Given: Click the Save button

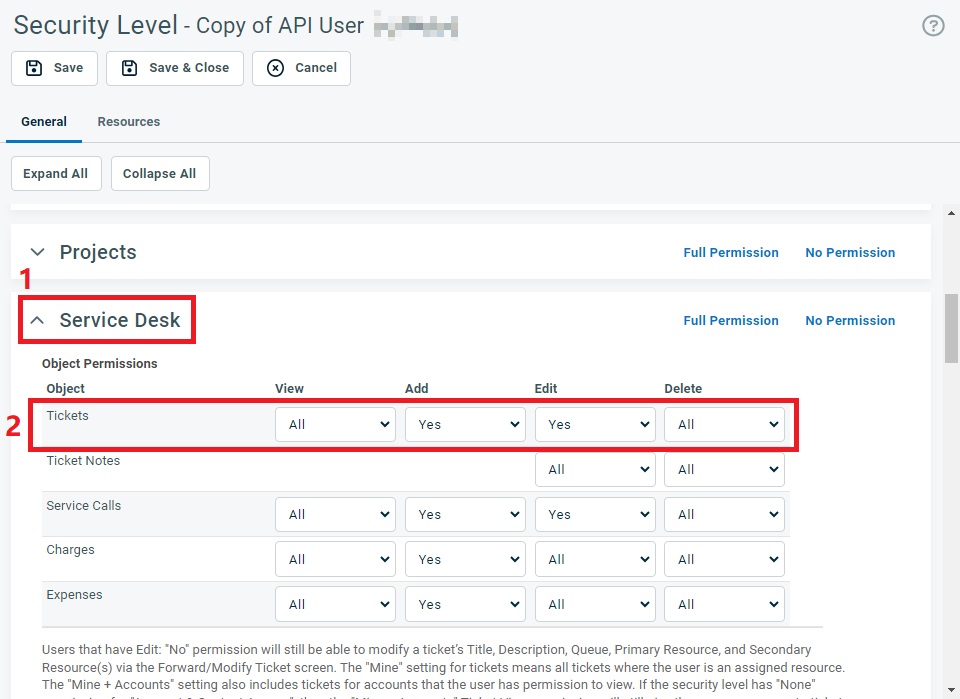Looking at the screenshot, I should (54, 68).
